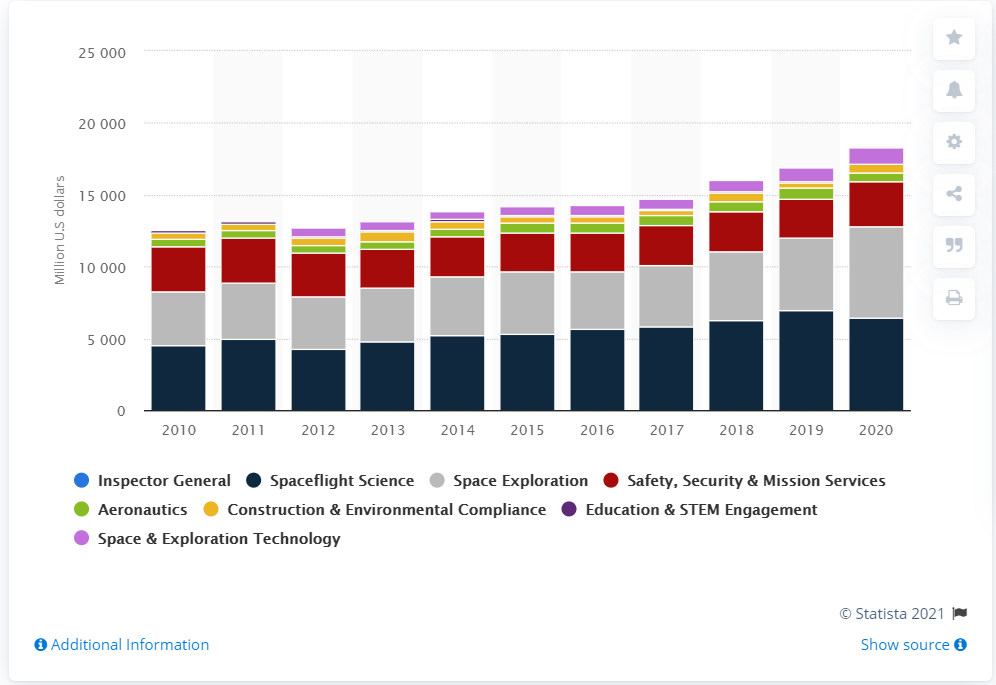Toggle Safety, Security & Mission Services series
This screenshot has height=685, width=996.
point(744,480)
